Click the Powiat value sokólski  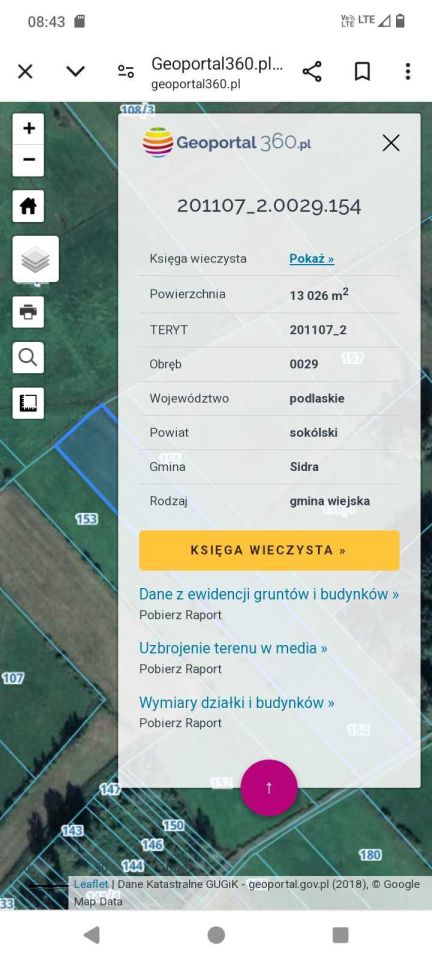[314, 433]
